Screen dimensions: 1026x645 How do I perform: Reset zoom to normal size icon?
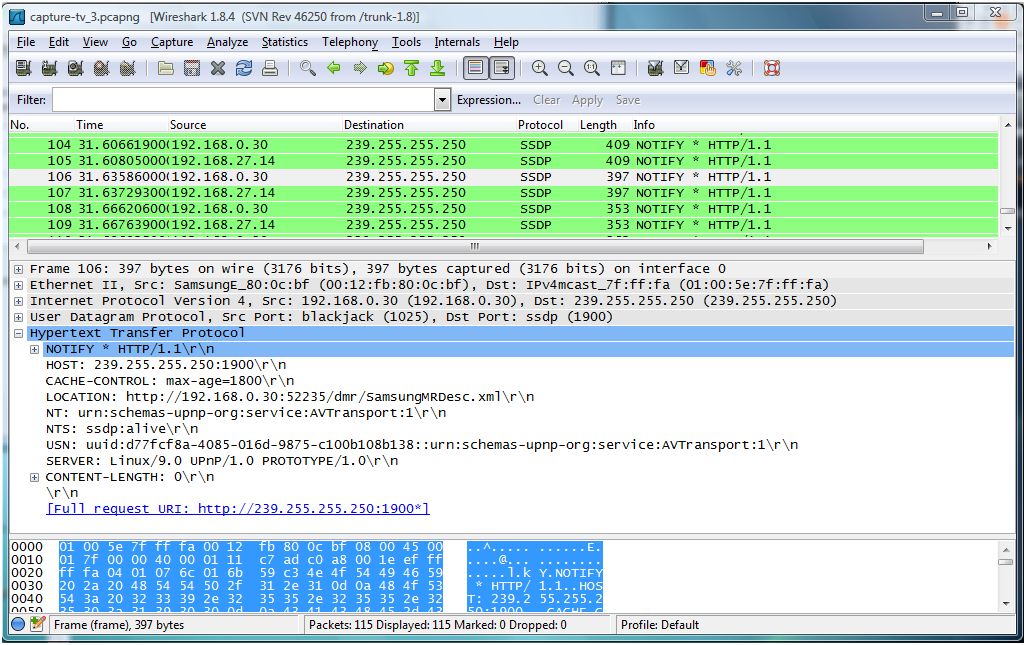coord(592,68)
